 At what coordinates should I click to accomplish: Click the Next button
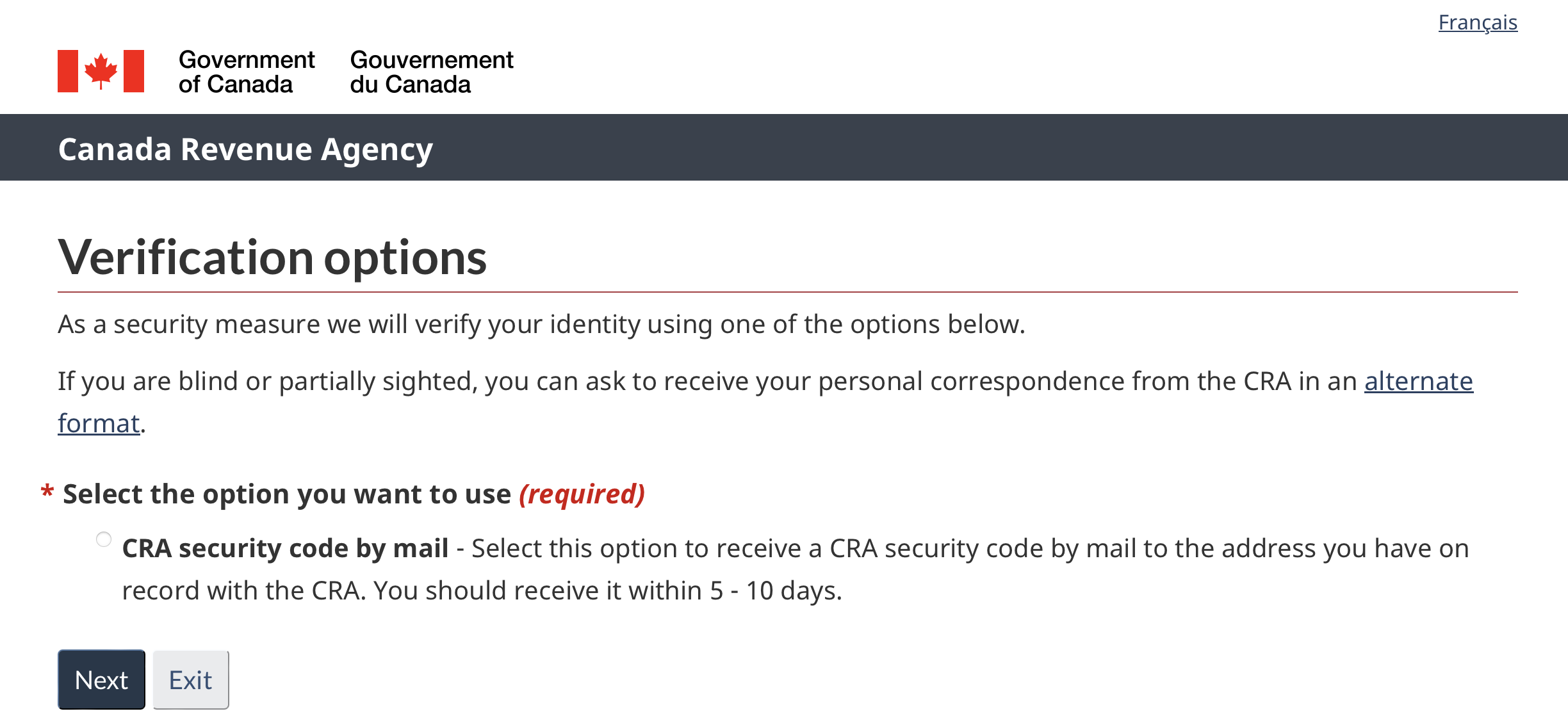pyautogui.click(x=101, y=680)
